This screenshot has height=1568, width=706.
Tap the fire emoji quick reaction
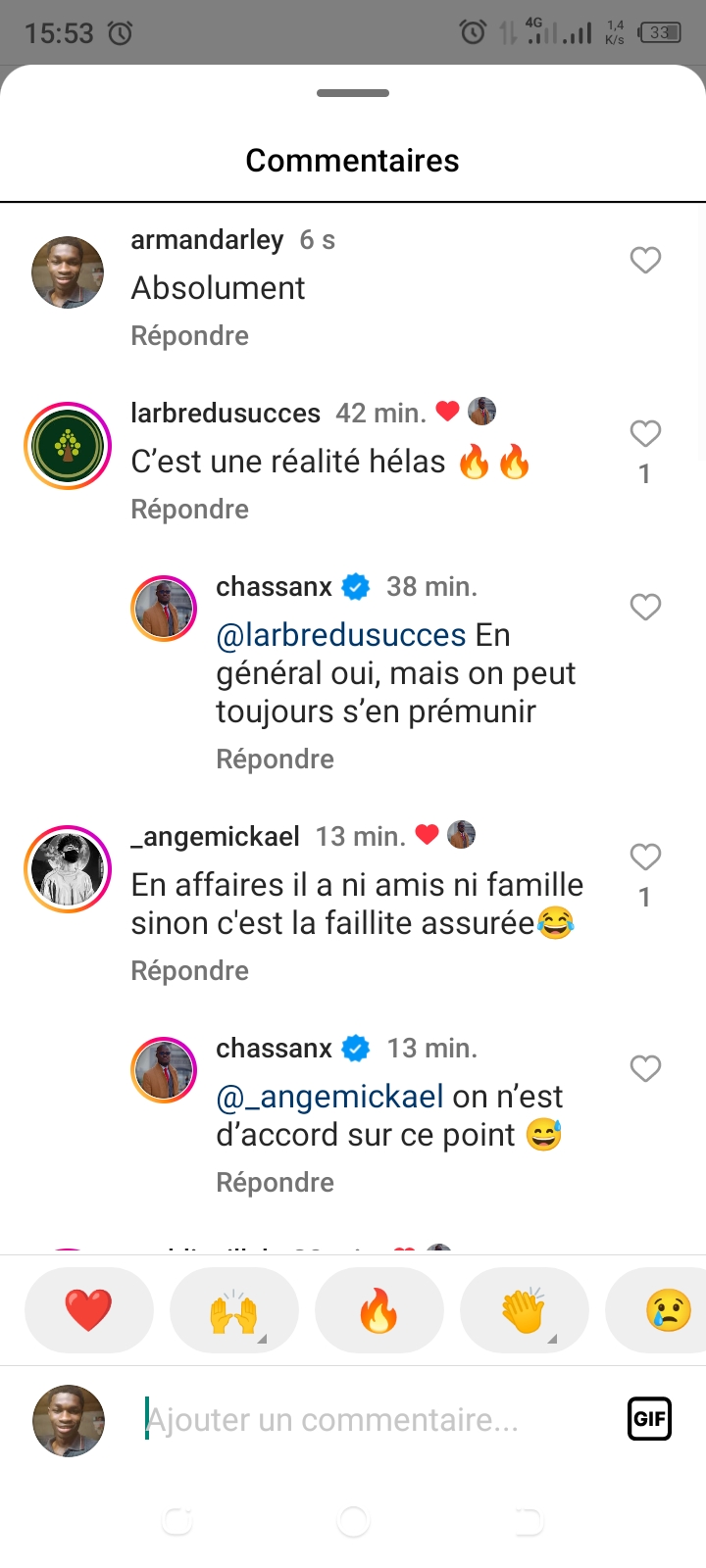click(378, 1310)
